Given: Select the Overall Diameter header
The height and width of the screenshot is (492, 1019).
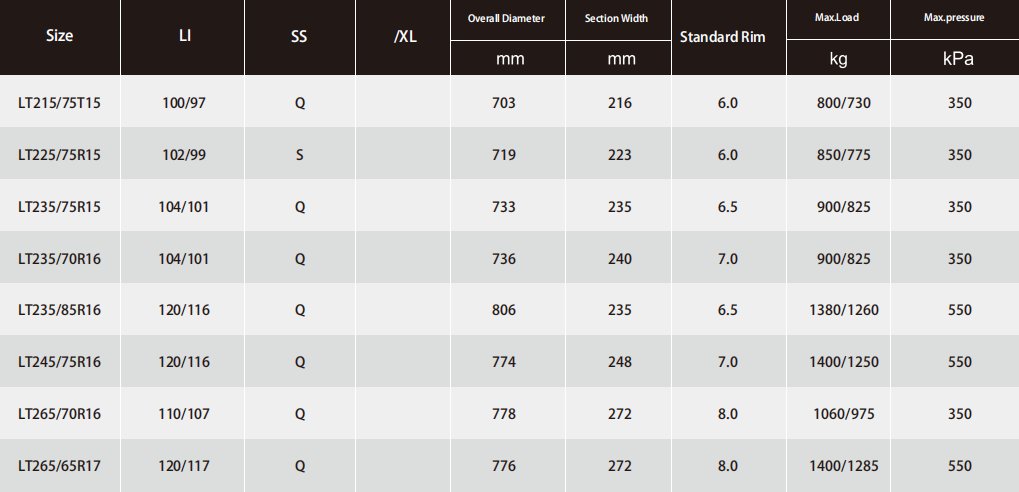Looking at the screenshot, I should point(507,20).
